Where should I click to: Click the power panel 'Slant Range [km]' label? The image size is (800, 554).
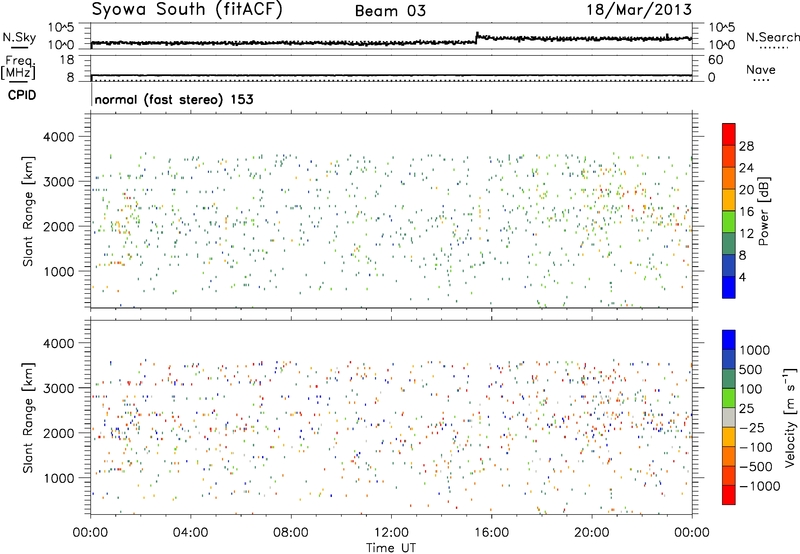coord(28,211)
